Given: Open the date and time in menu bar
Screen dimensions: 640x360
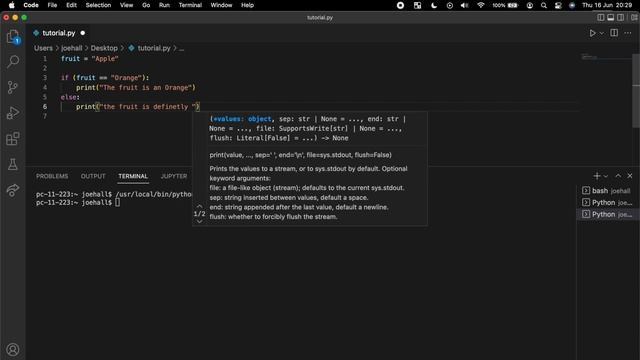Looking at the screenshot, I should click(607, 5).
